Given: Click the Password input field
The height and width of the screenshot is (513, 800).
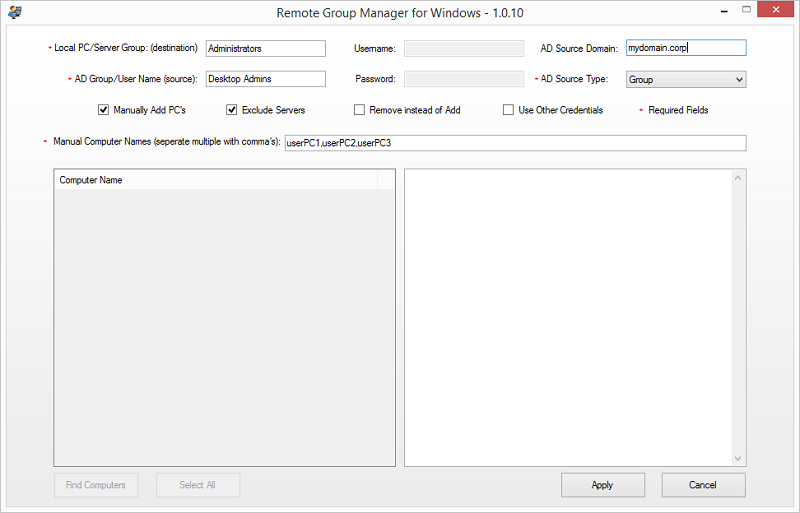Looking at the screenshot, I should tap(464, 79).
